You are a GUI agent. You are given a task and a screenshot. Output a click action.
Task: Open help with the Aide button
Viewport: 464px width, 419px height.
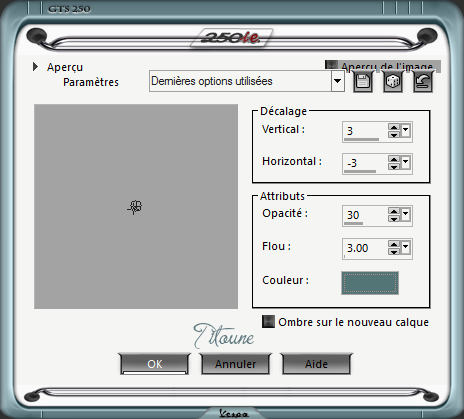(x=316, y=364)
